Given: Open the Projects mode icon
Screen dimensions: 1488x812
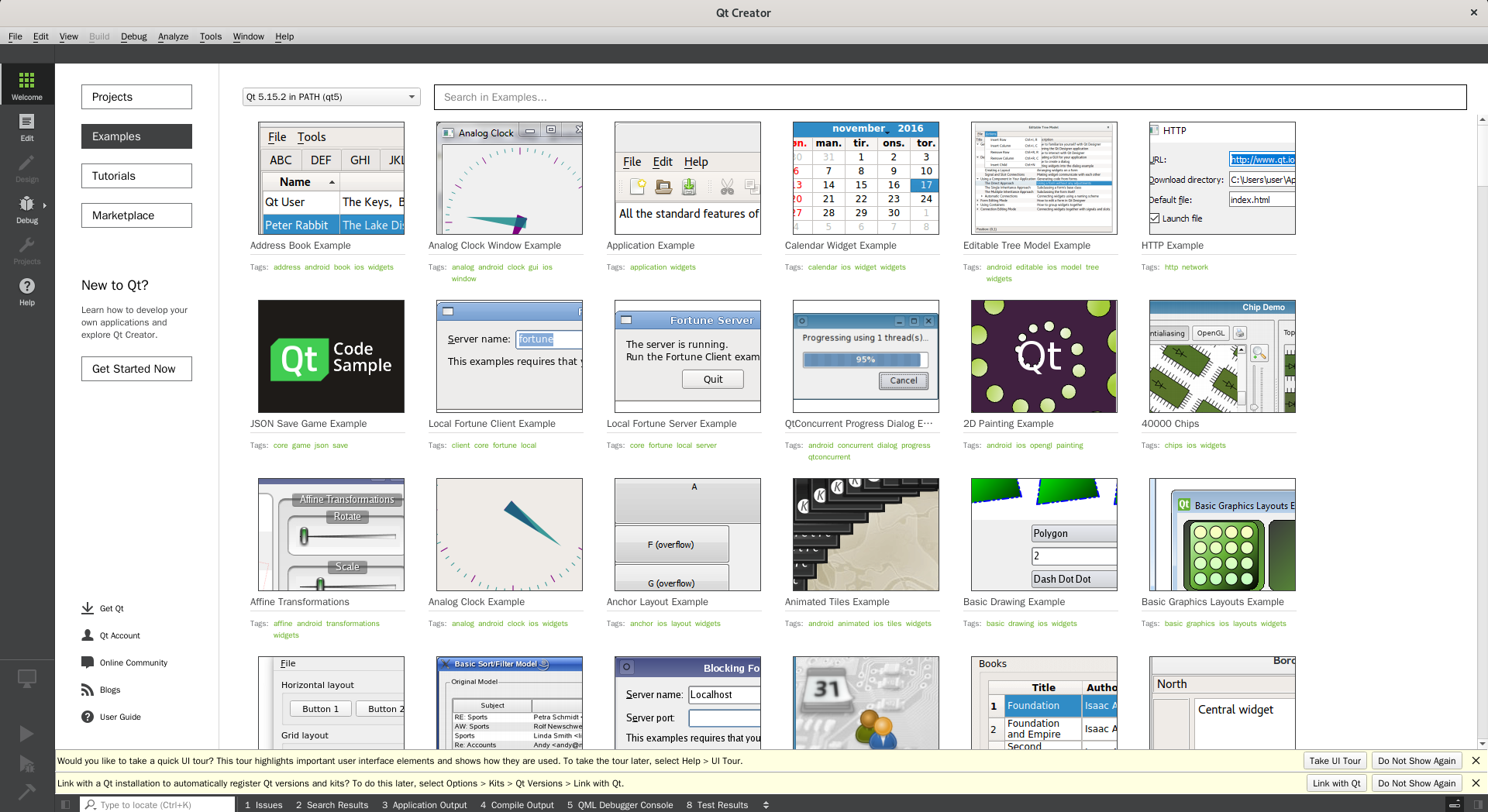Looking at the screenshot, I should [x=27, y=249].
